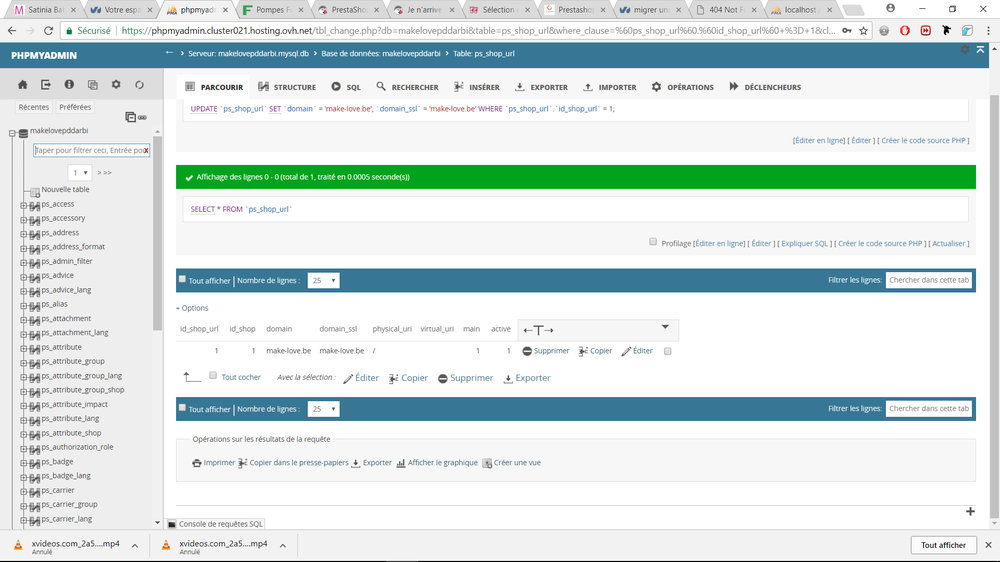
Task: Click the Créer une vue icon
Action: pos(487,463)
